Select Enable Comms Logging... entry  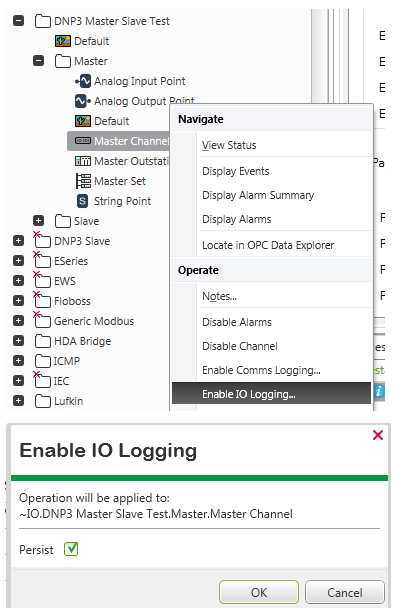click(271, 370)
